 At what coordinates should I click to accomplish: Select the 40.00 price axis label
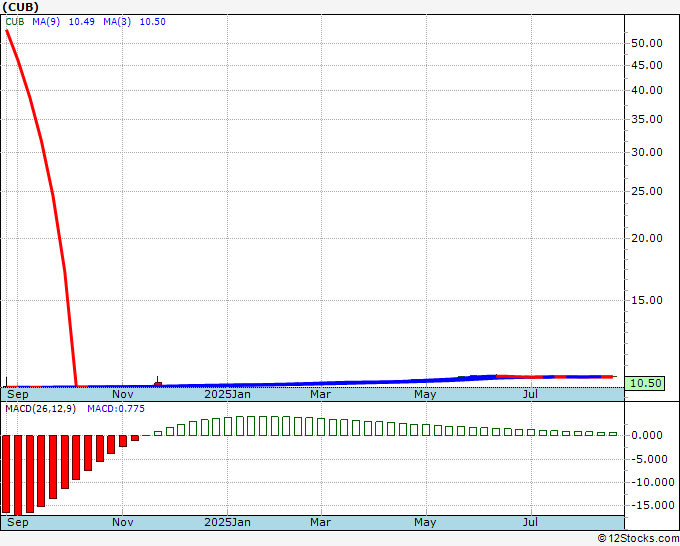(x=647, y=90)
